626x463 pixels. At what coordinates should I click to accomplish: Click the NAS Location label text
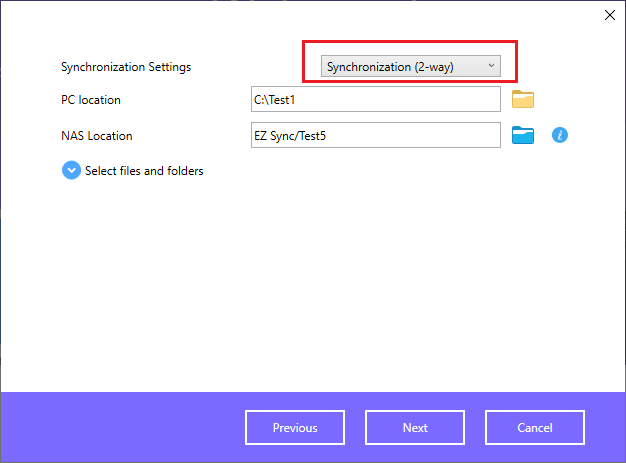click(97, 136)
